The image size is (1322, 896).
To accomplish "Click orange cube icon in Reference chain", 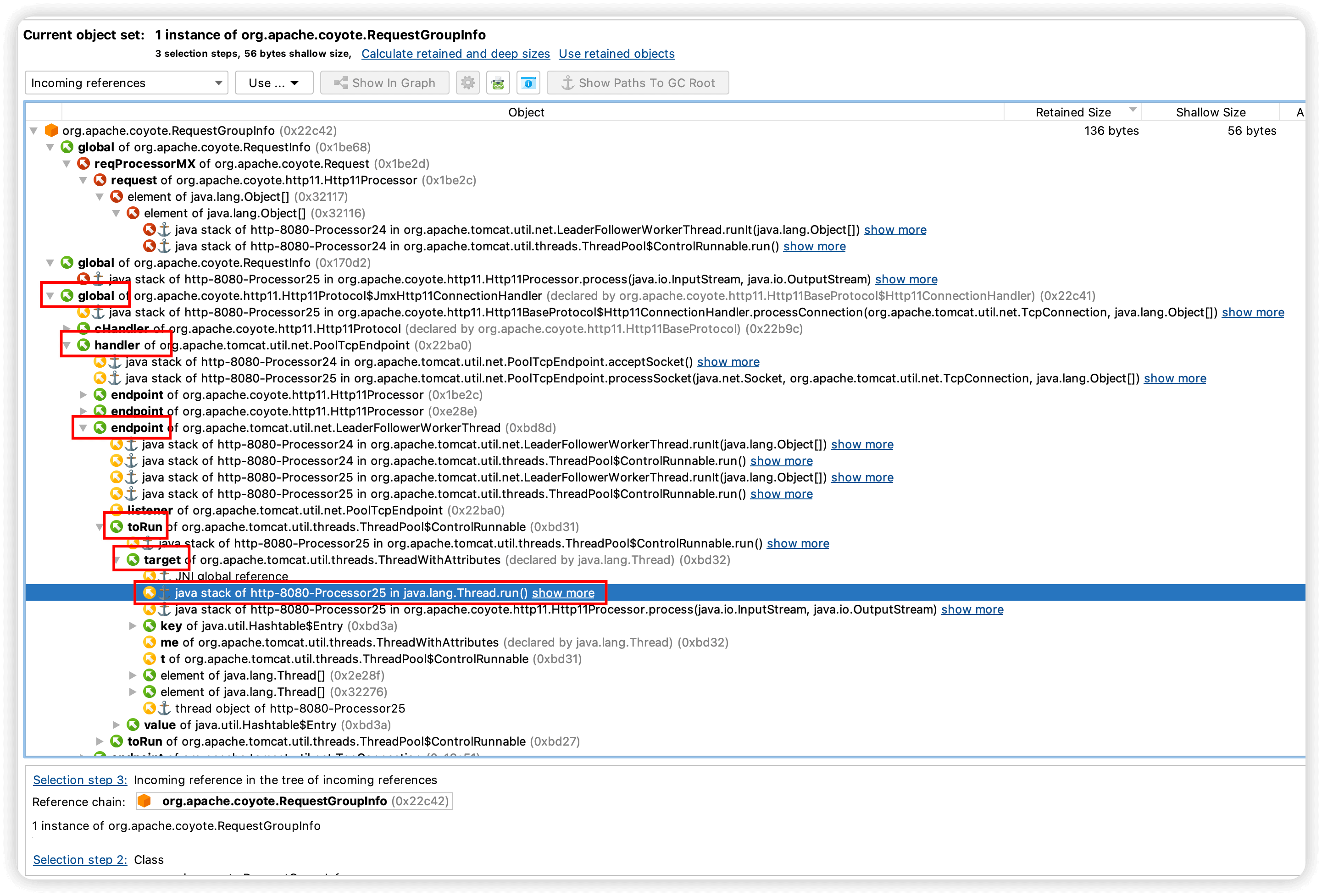I will pyautogui.click(x=144, y=801).
